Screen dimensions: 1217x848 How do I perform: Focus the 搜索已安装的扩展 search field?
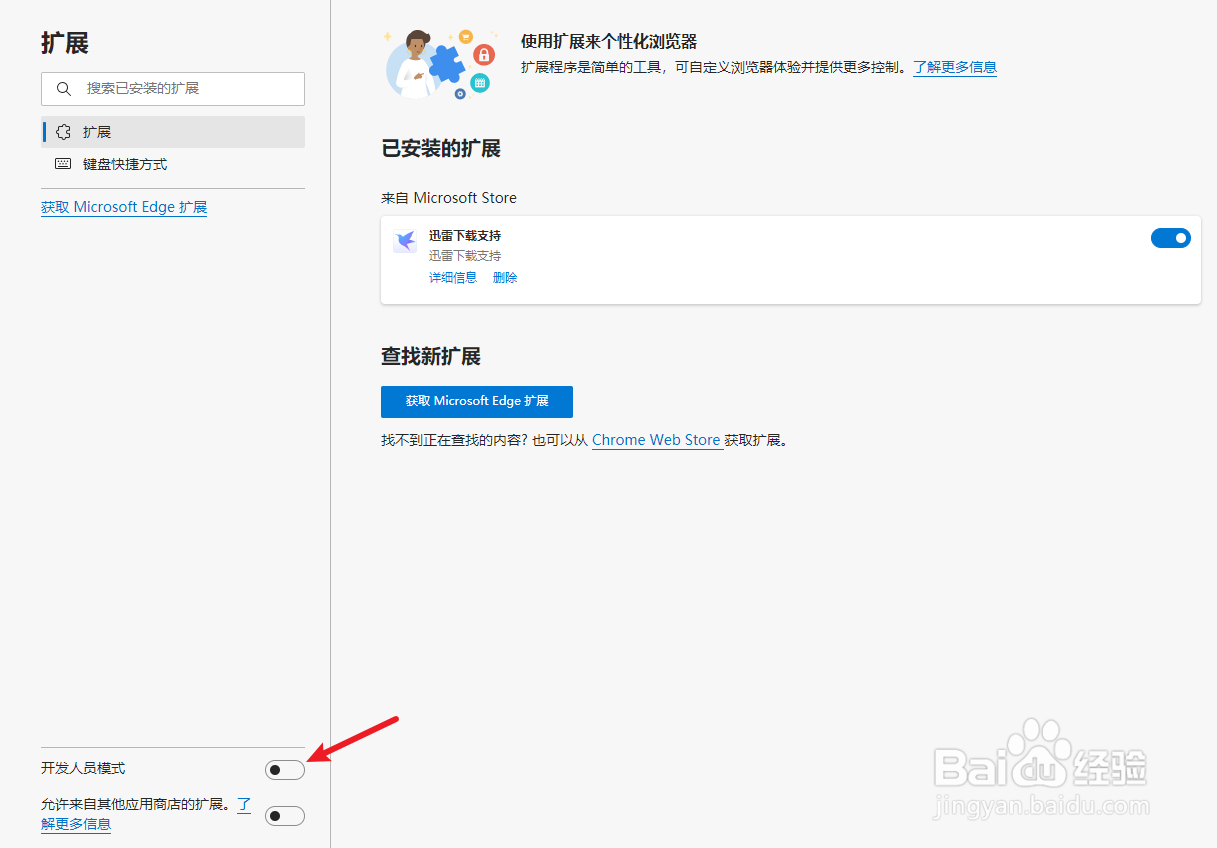click(173, 89)
